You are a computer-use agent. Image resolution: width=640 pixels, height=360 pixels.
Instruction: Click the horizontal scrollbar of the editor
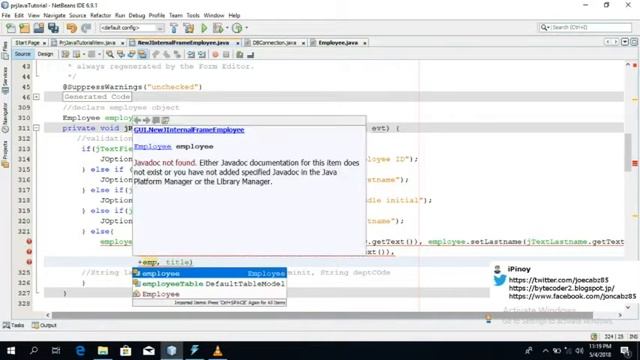coord(322,315)
